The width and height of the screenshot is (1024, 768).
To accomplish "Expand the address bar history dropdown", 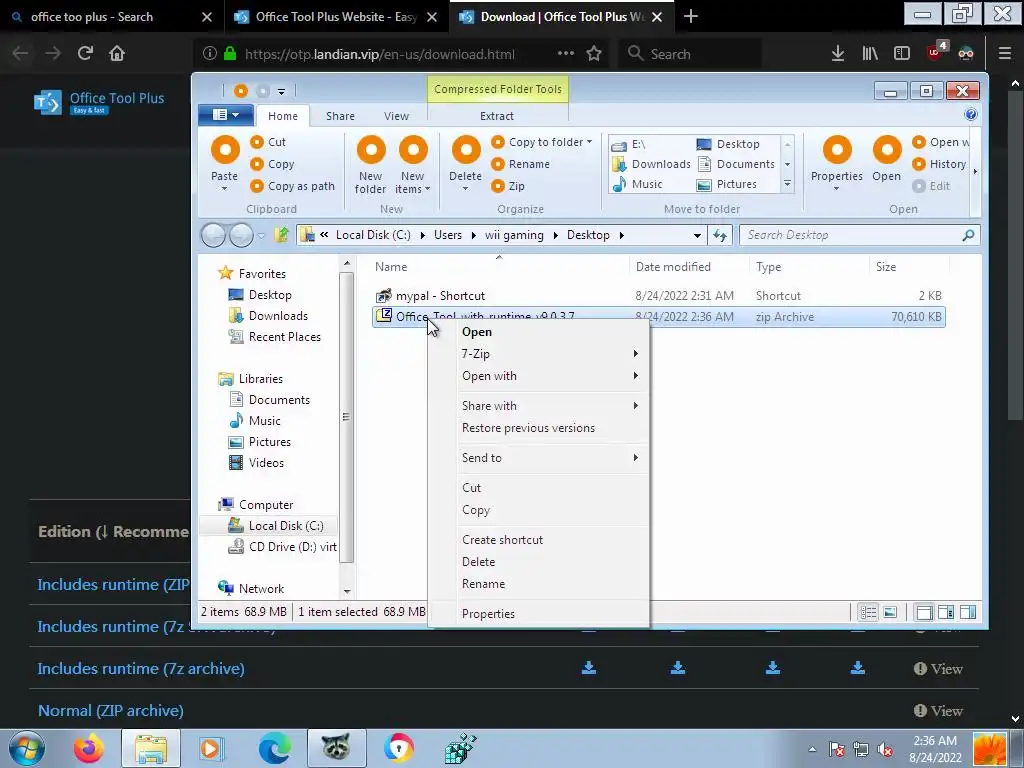I will pos(697,235).
